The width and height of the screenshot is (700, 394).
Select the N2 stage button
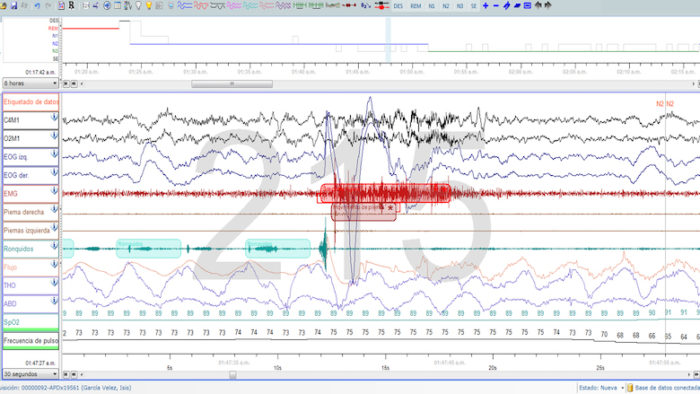point(446,6)
